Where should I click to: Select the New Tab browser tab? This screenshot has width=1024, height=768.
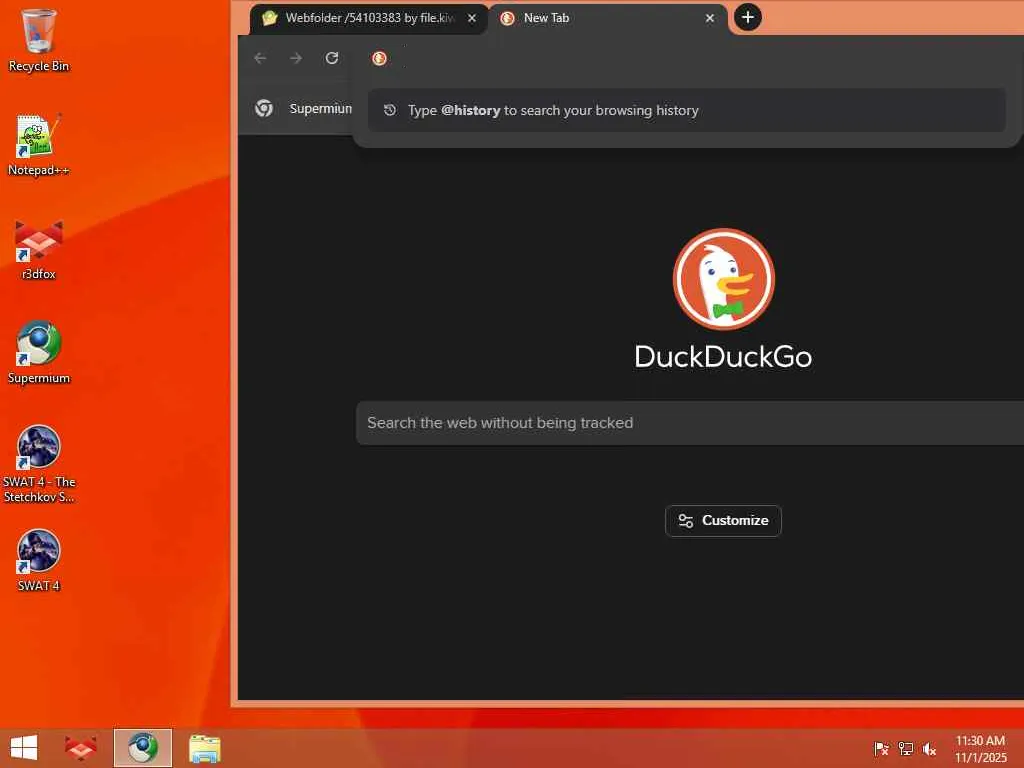607,18
